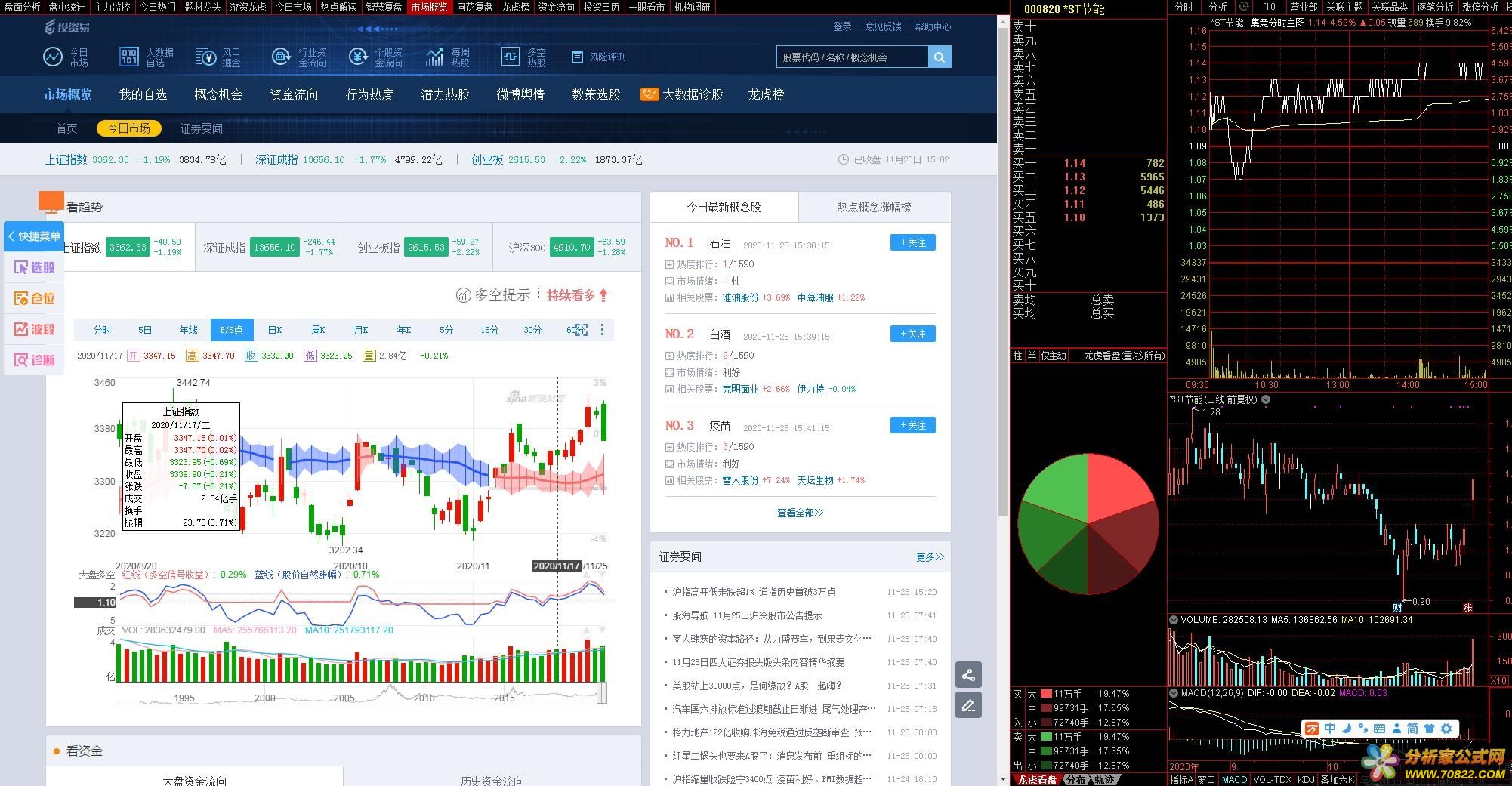
Task: Click the 诊断 quick menu icon
Action: click(x=34, y=360)
